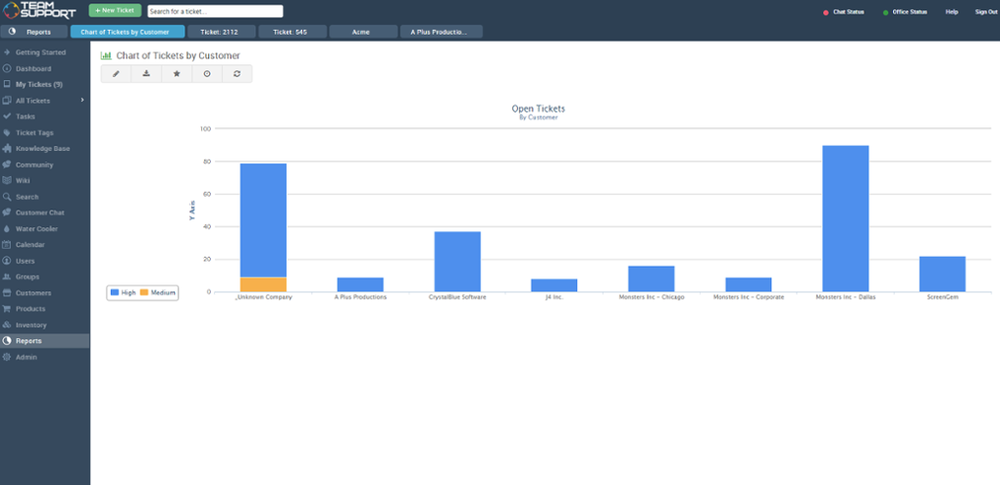This screenshot has height=485, width=1000.
Task: Click the Knowledge Base icon in sidebar
Action: pos(7,149)
